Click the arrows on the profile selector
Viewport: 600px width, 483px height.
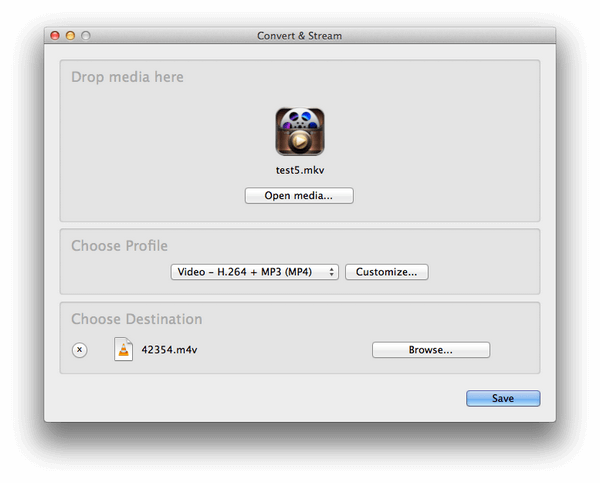(332, 272)
